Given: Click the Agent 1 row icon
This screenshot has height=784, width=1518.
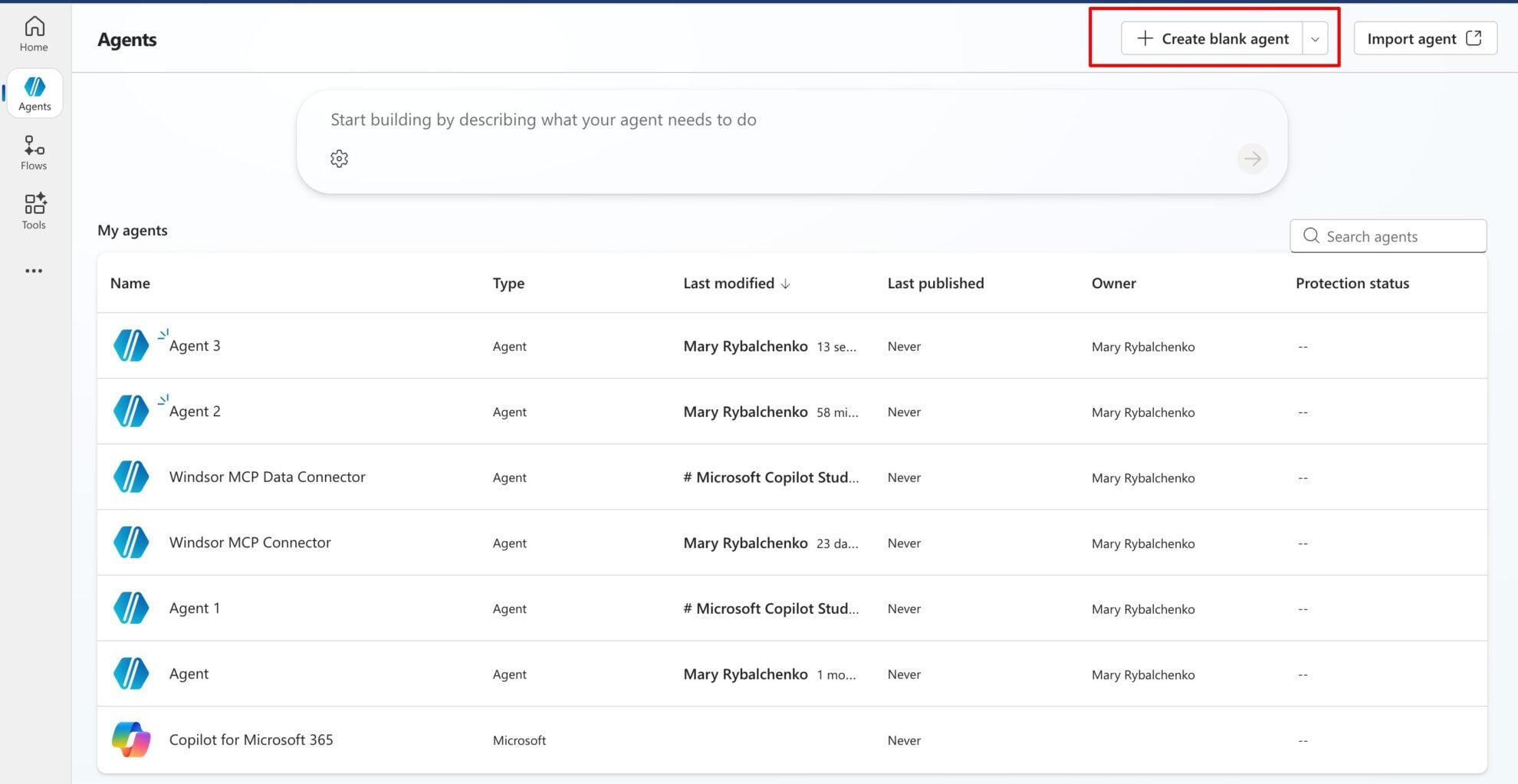Looking at the screenshot, I should pos(131,609).
